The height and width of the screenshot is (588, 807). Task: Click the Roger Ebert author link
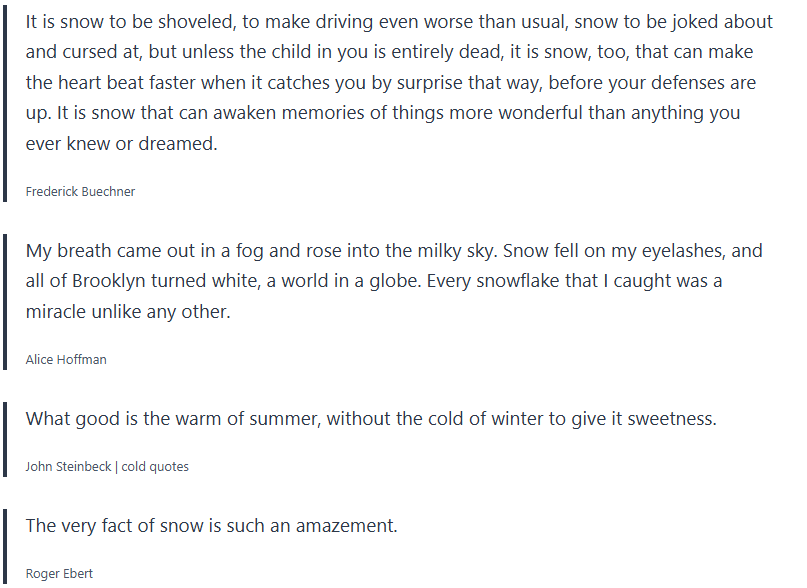[x=59, y=573]
